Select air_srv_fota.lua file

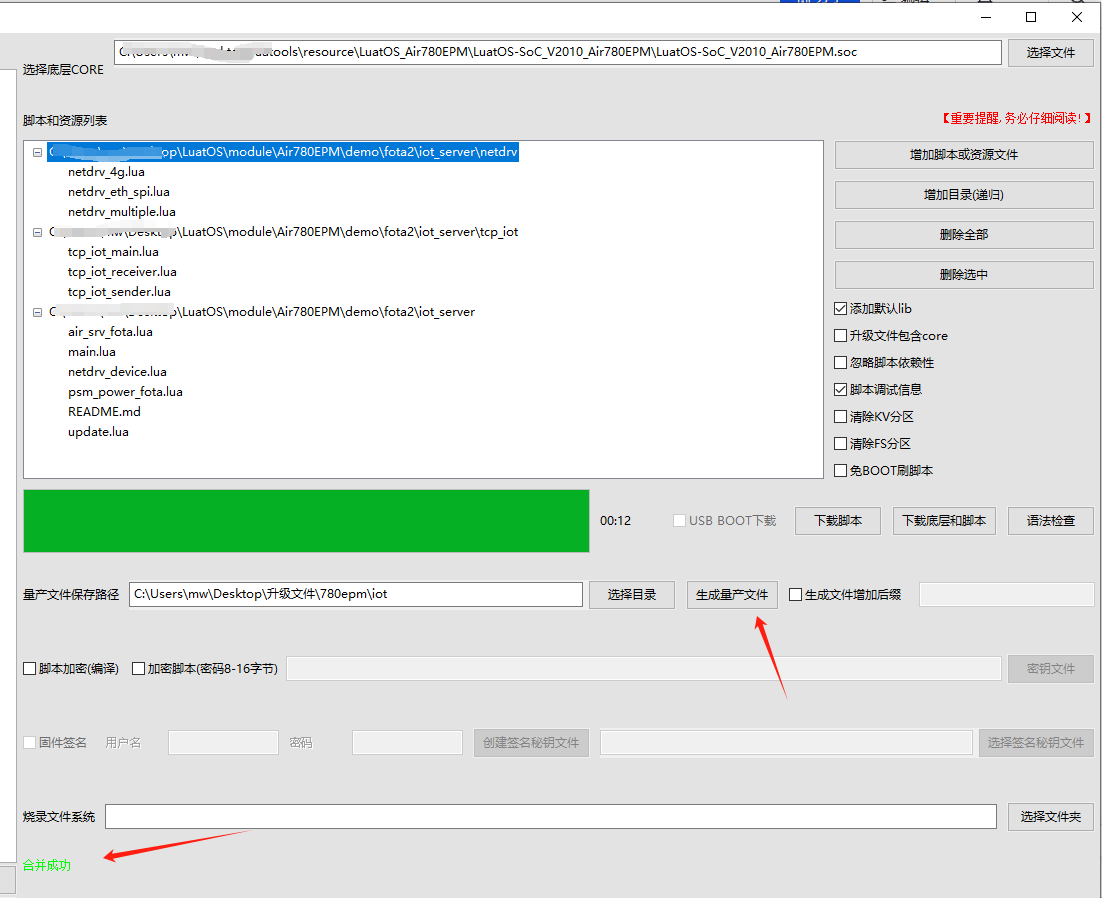tap(110, 332)
